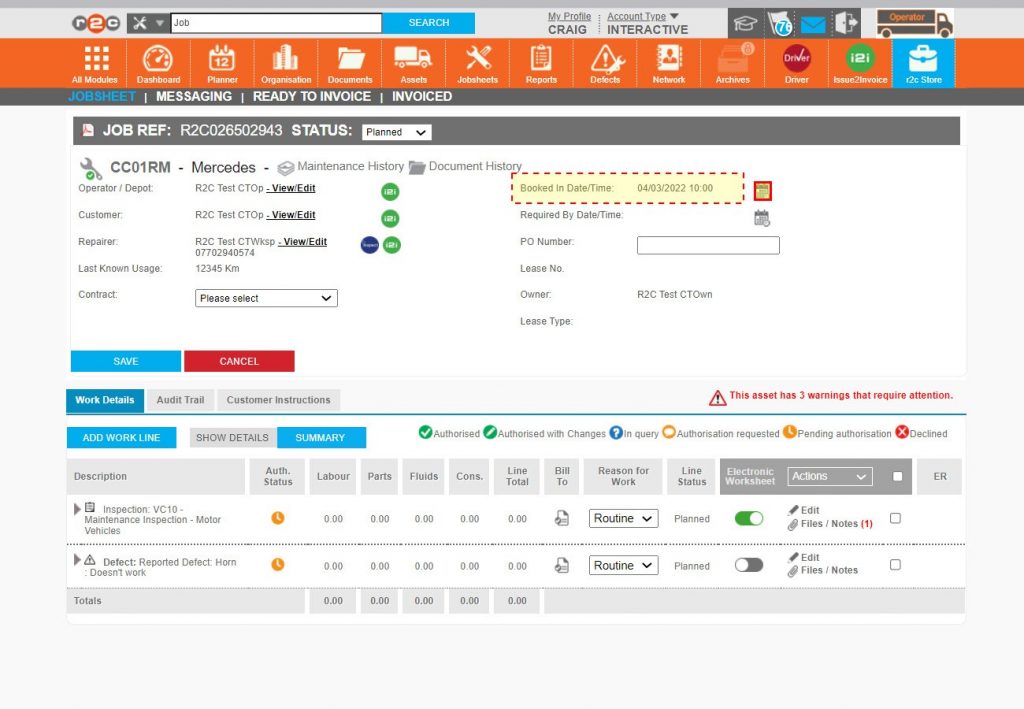Image resolution: width=1024 pixels, height=709 pixels.
Task: Go to the MESSAGING sub-menu
Action: pos(194,97)
